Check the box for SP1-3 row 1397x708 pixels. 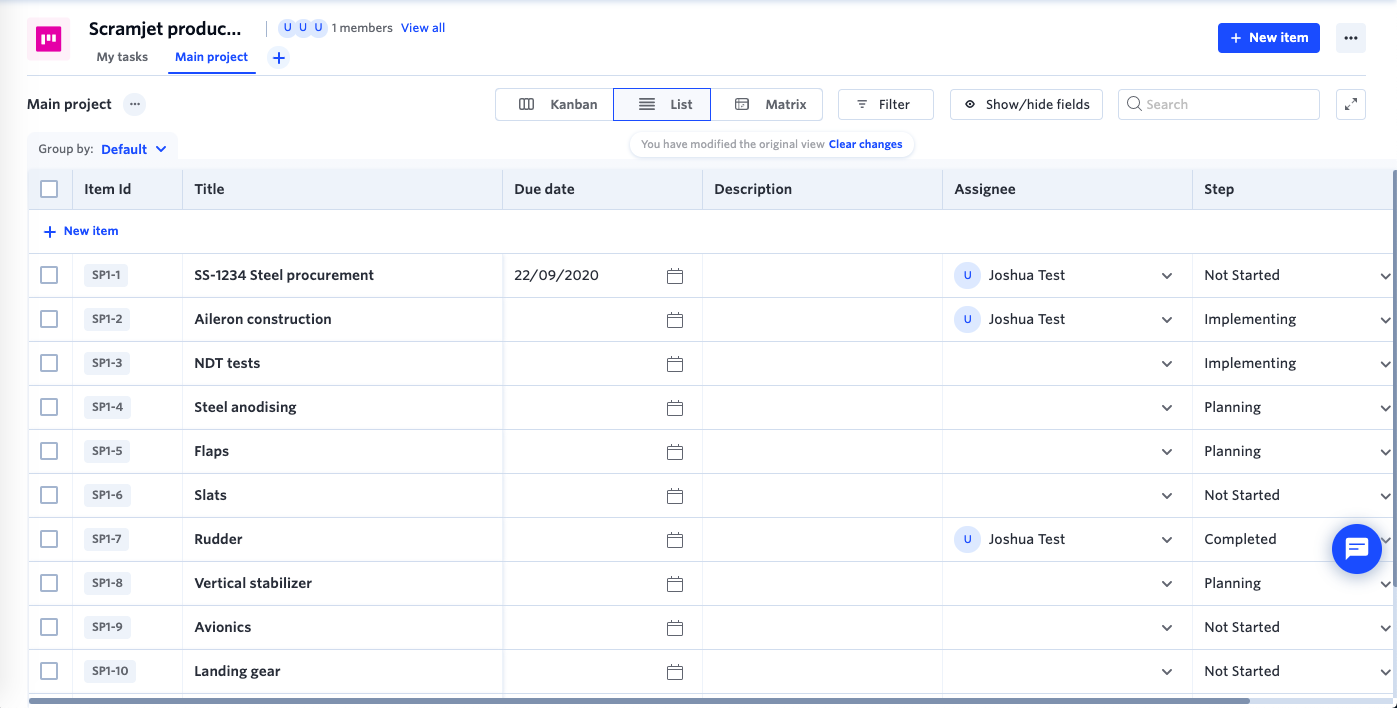(49, 363)
